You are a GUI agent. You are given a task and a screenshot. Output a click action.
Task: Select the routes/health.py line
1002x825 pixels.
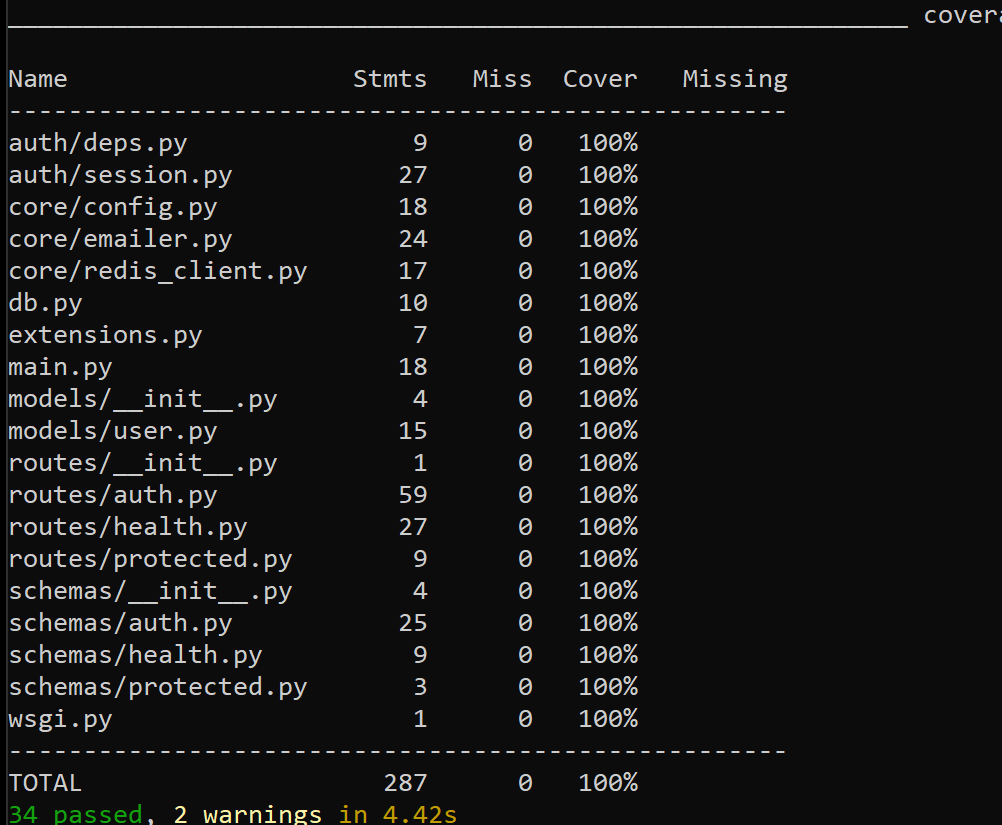click(x=127, y=526)
